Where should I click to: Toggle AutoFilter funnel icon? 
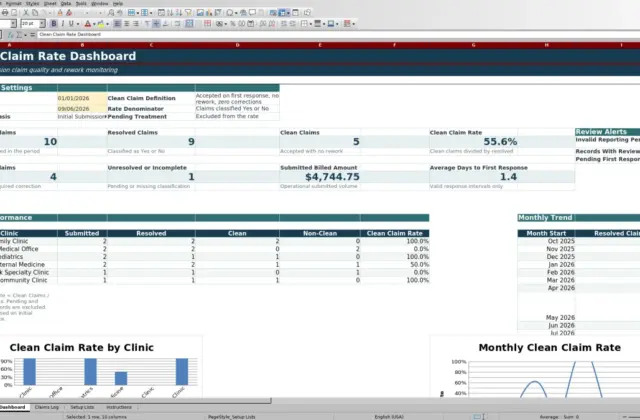coord(188,13)
